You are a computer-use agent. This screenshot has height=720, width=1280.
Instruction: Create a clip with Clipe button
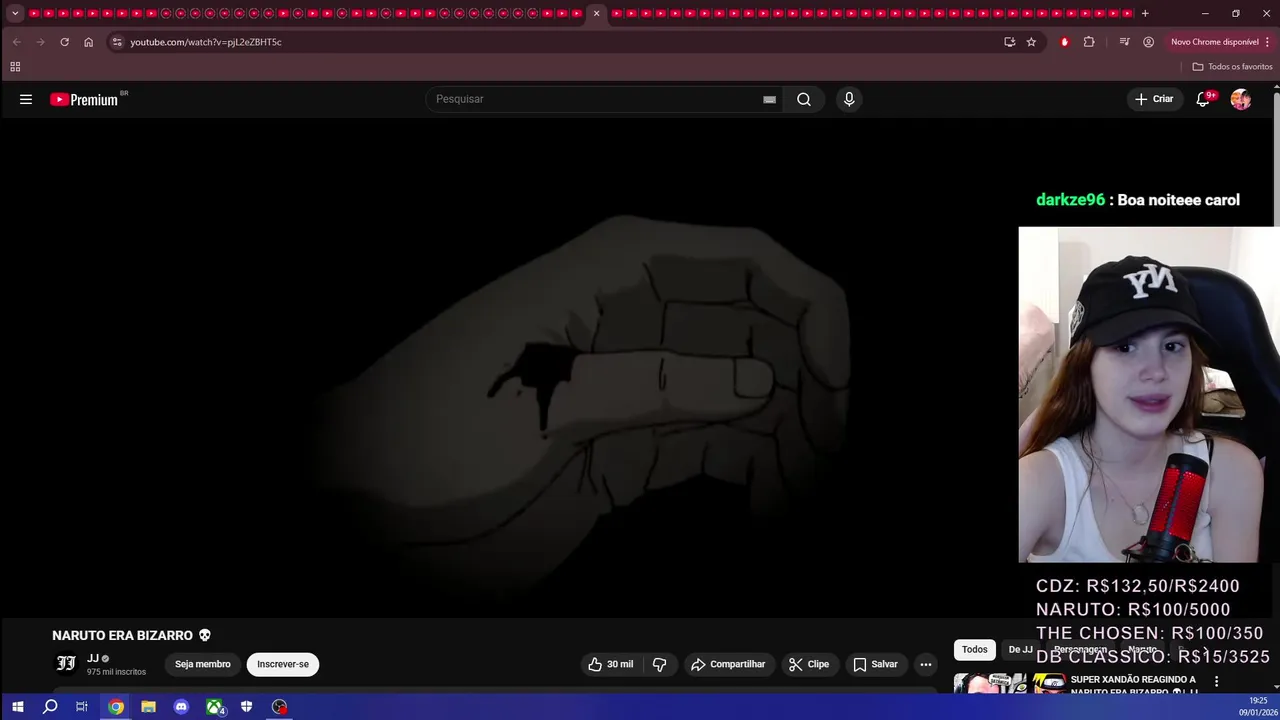(x=809, y=664)
